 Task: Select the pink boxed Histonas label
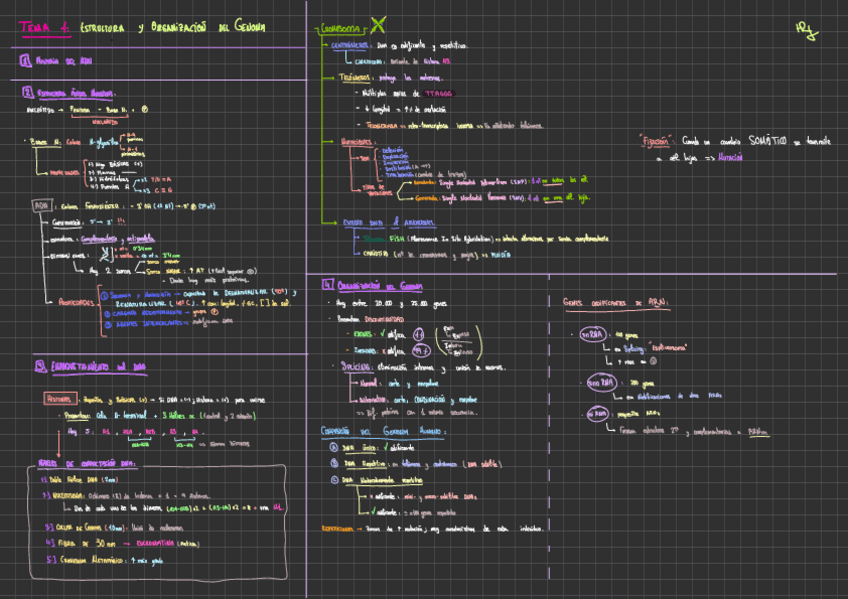[59, 398]
